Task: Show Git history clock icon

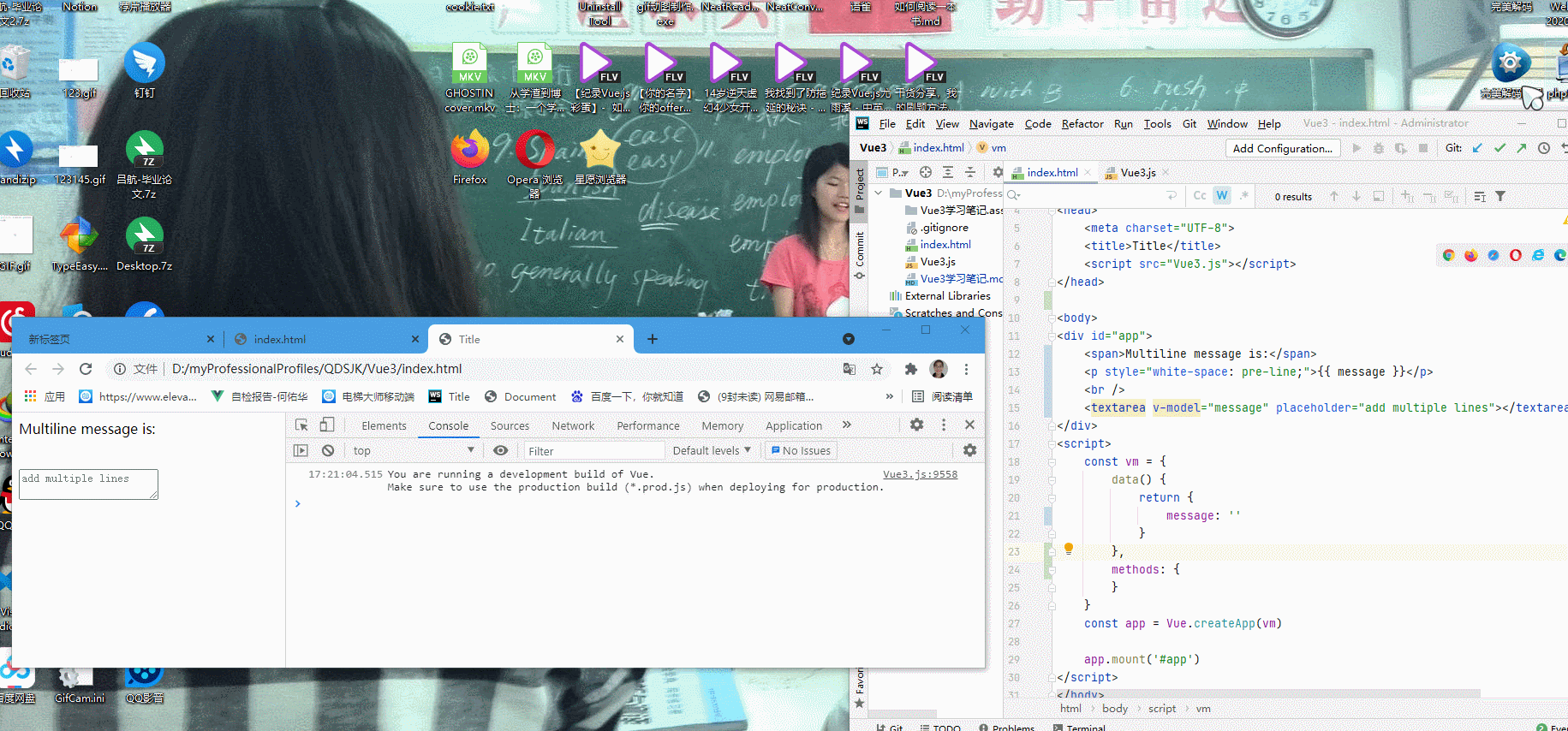Action: 1544,148
